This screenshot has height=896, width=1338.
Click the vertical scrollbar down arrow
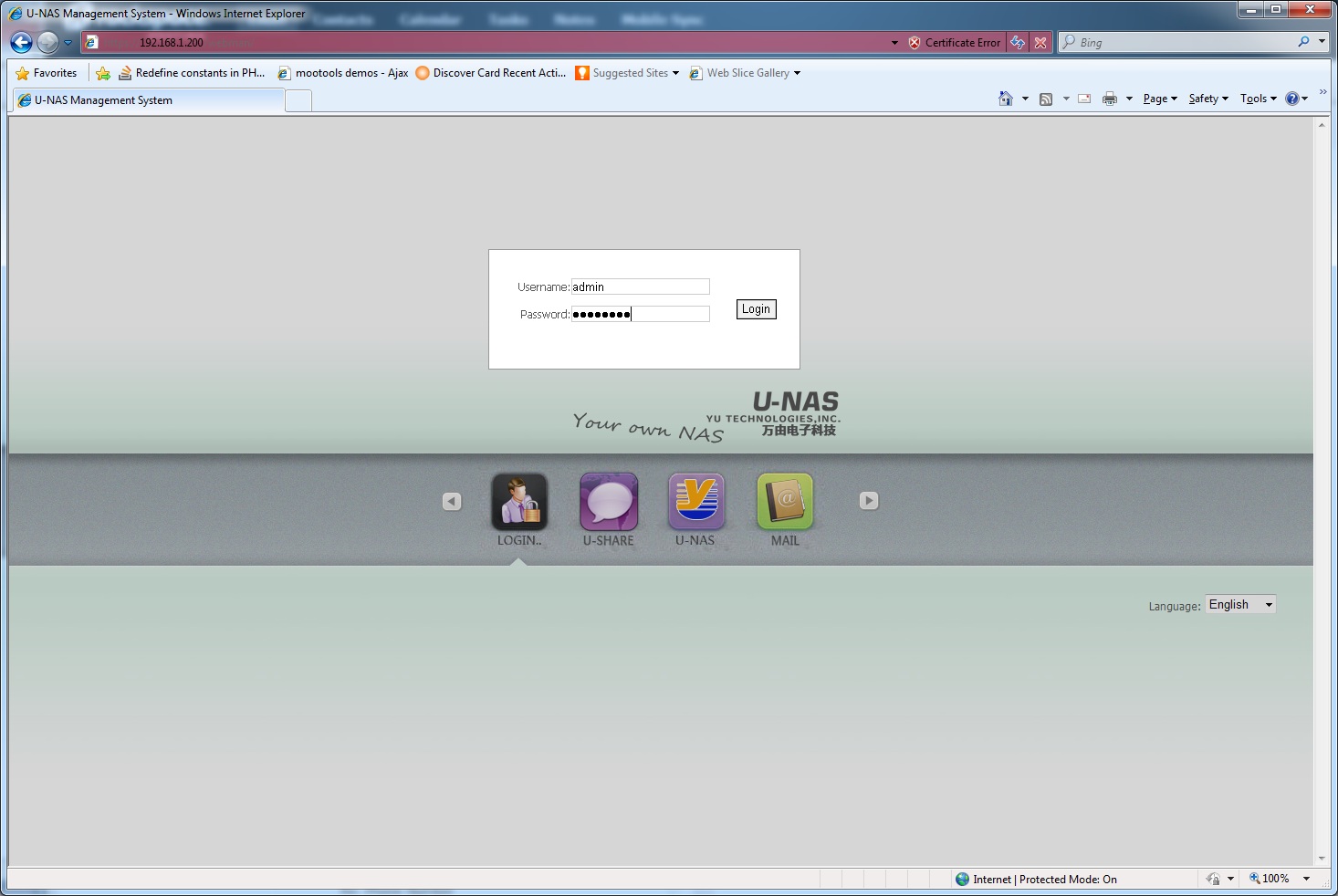1322,859
